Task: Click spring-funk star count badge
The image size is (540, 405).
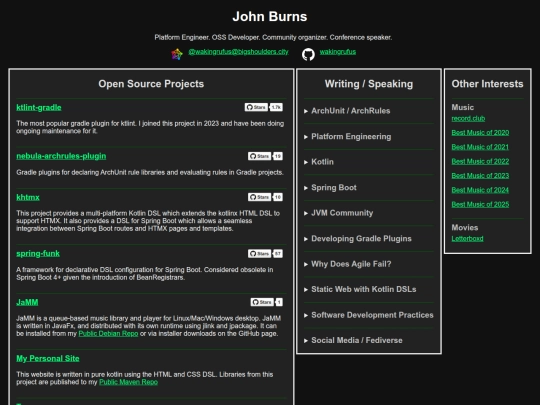Action: tap(278, 253)
